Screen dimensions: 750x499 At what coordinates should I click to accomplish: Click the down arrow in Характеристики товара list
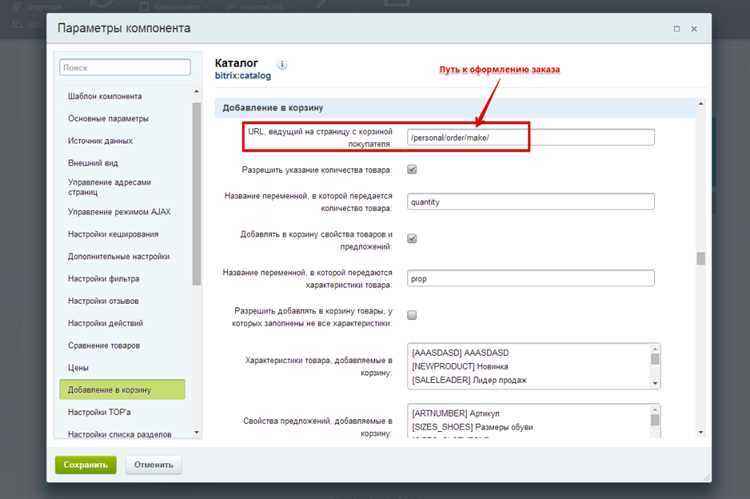pyautogui.click(x=655, y=383)
